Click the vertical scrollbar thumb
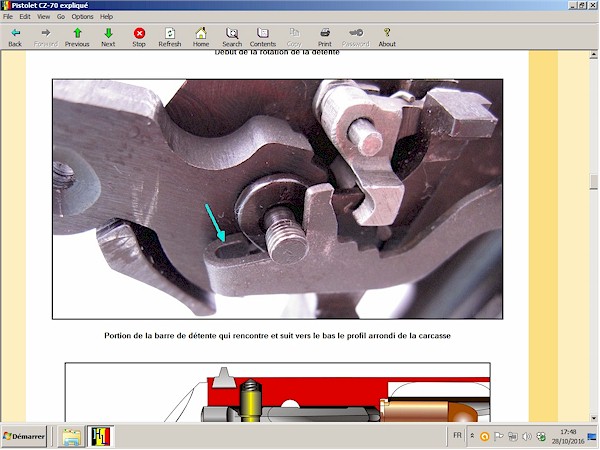600x450 pixels. tap(593, 181)
